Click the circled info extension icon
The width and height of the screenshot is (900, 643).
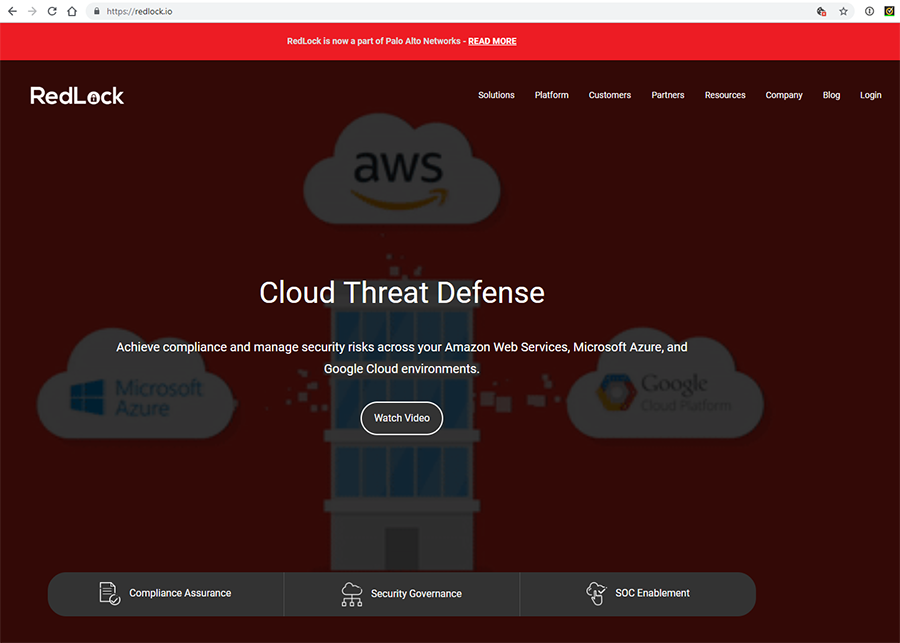pos(869,11)
